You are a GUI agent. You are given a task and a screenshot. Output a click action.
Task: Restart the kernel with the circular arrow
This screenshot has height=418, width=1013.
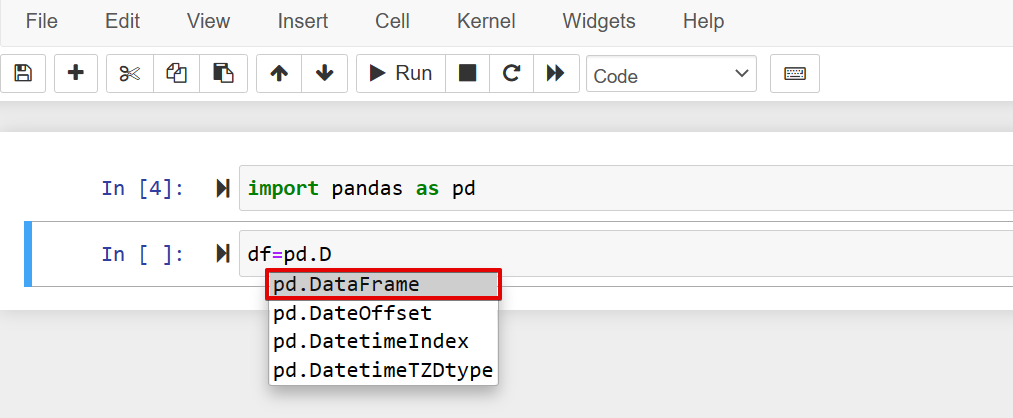coord(512,74)
